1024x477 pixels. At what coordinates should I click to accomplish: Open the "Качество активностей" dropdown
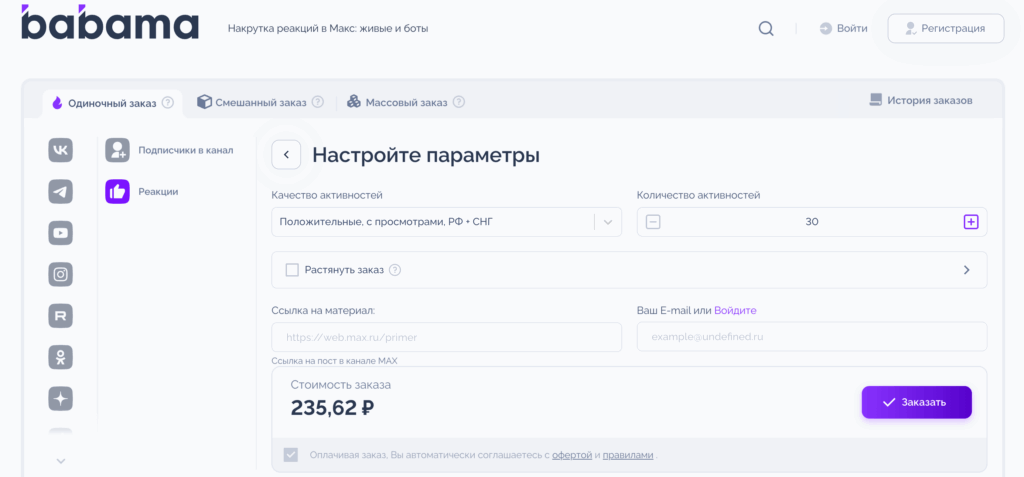pyautogui.click(x=446, y=222)
